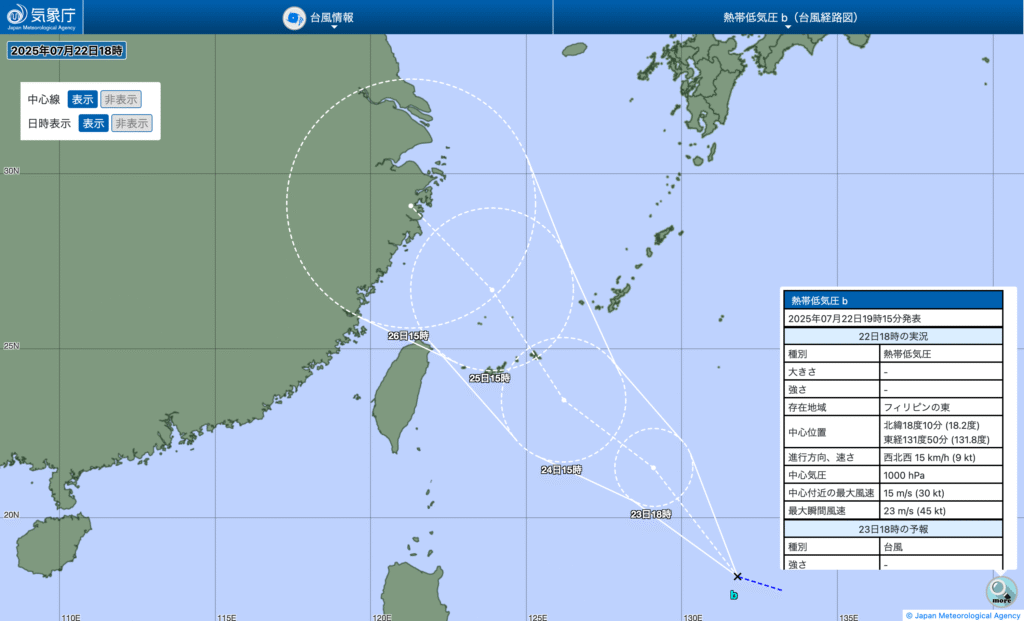This screenshot has width=1024, height=621.
Task: Turn on 中心線 with the 表示 button
Action: point(82,99)
